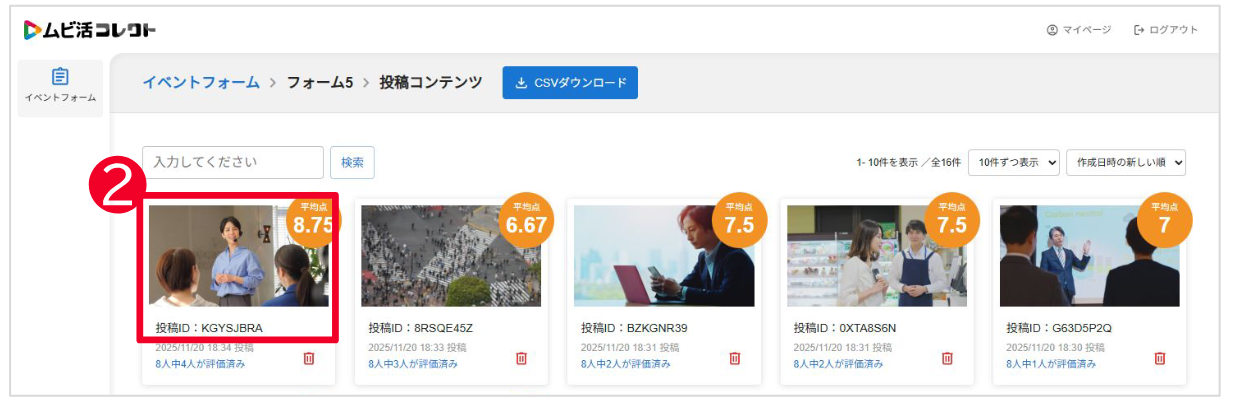Click the 1-10件を表示／全16件 count text

tap(908, 162)
